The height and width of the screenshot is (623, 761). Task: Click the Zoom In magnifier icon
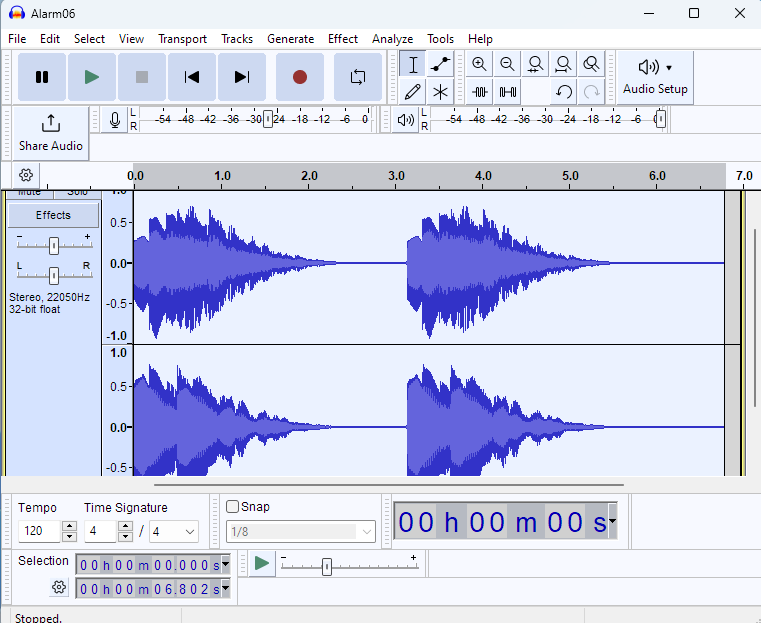pyautogui.click(x=480, y=65)
